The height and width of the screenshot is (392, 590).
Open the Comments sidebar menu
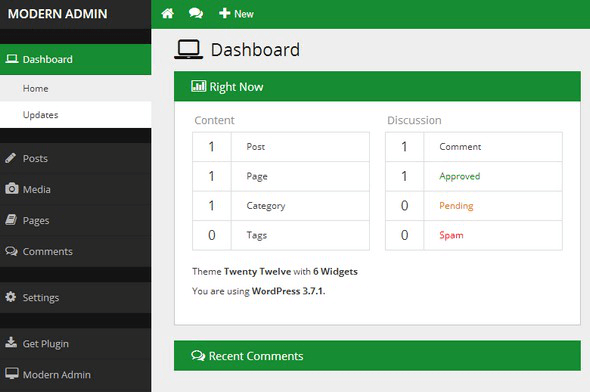tap(75, 251)
